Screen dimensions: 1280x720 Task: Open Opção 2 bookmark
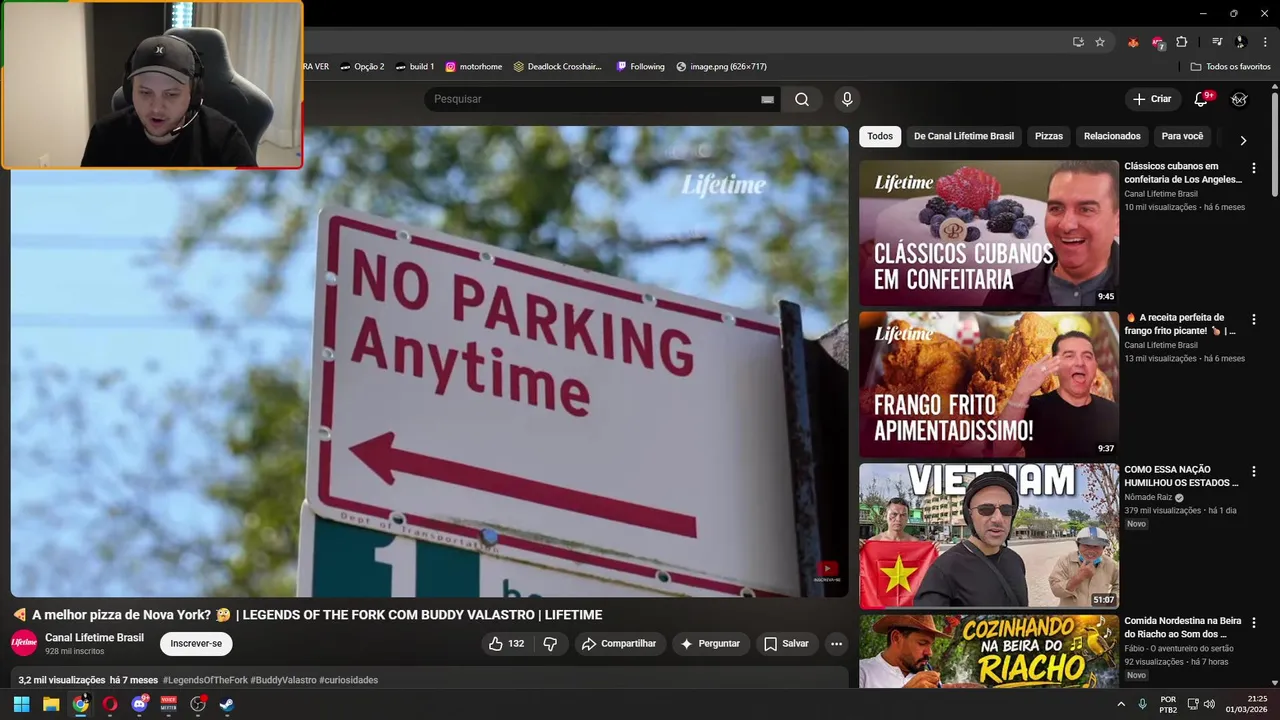[x=362, y=67]
